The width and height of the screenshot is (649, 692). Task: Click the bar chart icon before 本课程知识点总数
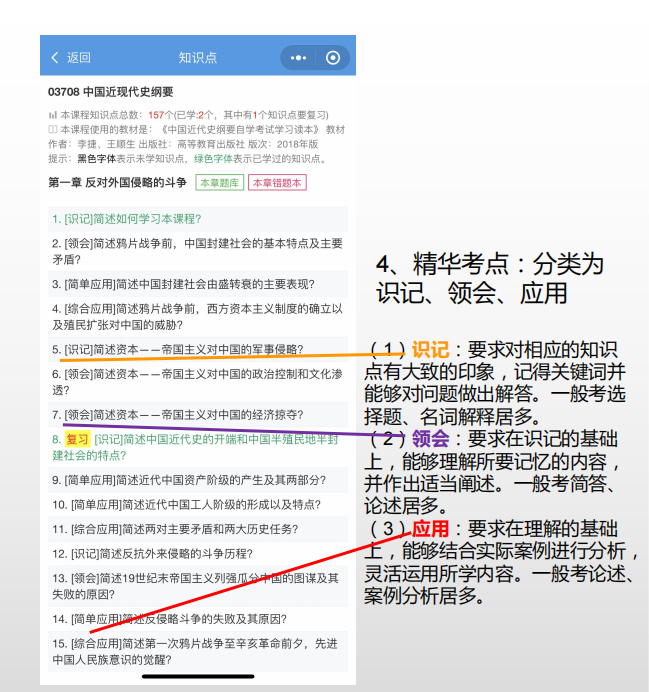53,115
